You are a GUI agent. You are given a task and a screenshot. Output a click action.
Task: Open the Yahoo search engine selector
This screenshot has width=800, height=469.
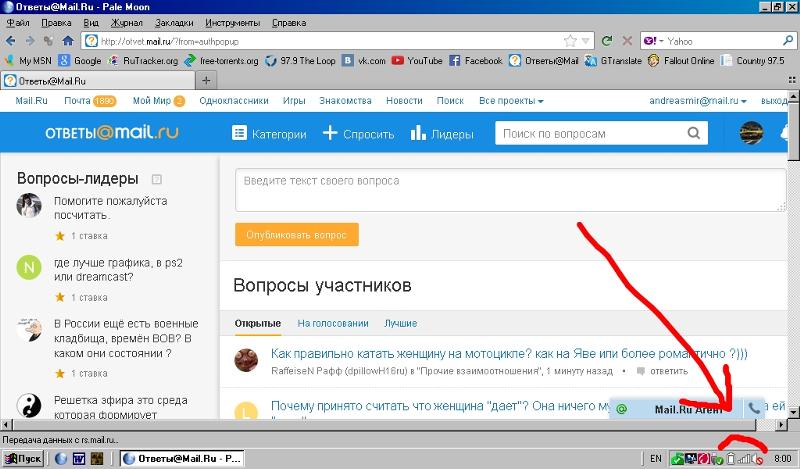(653, 41)
